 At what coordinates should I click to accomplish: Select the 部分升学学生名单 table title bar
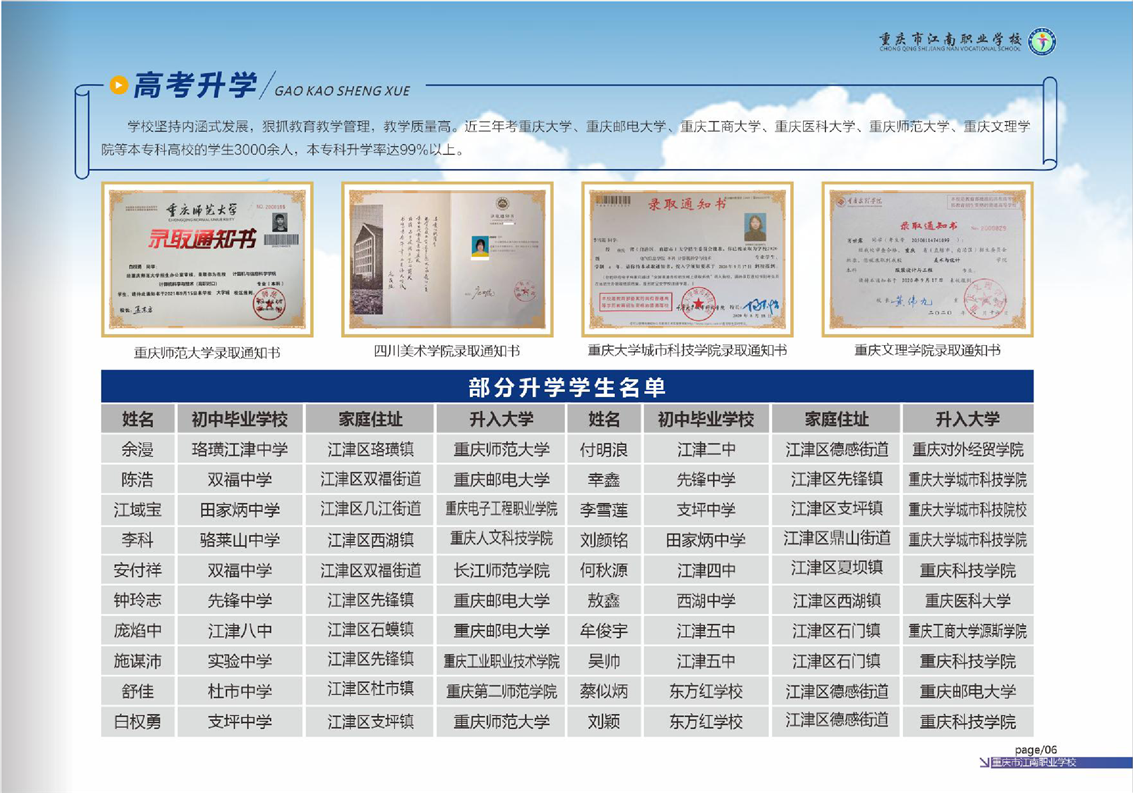[x=567, y=387]
